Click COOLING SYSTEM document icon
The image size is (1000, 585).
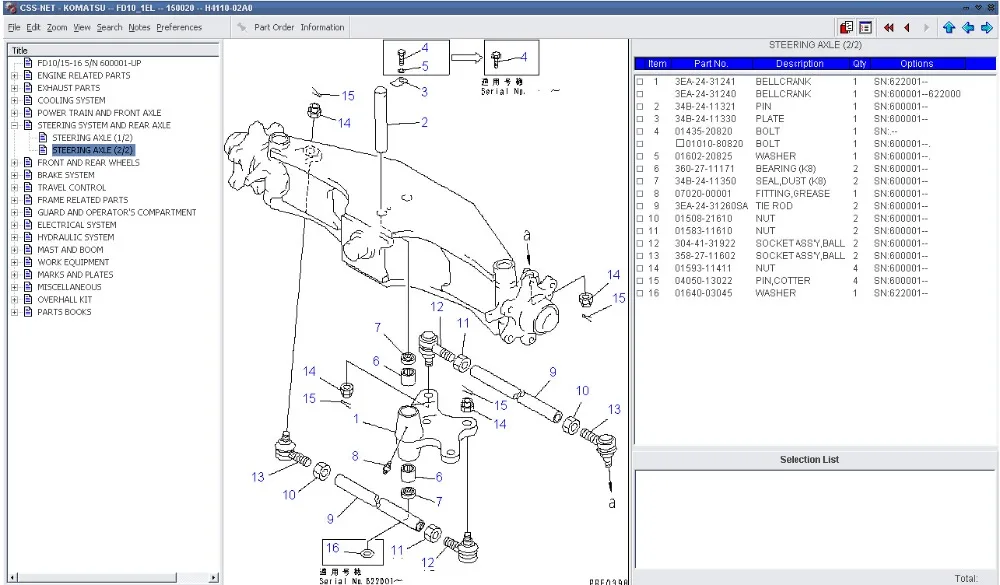click(x=28, y=100)
